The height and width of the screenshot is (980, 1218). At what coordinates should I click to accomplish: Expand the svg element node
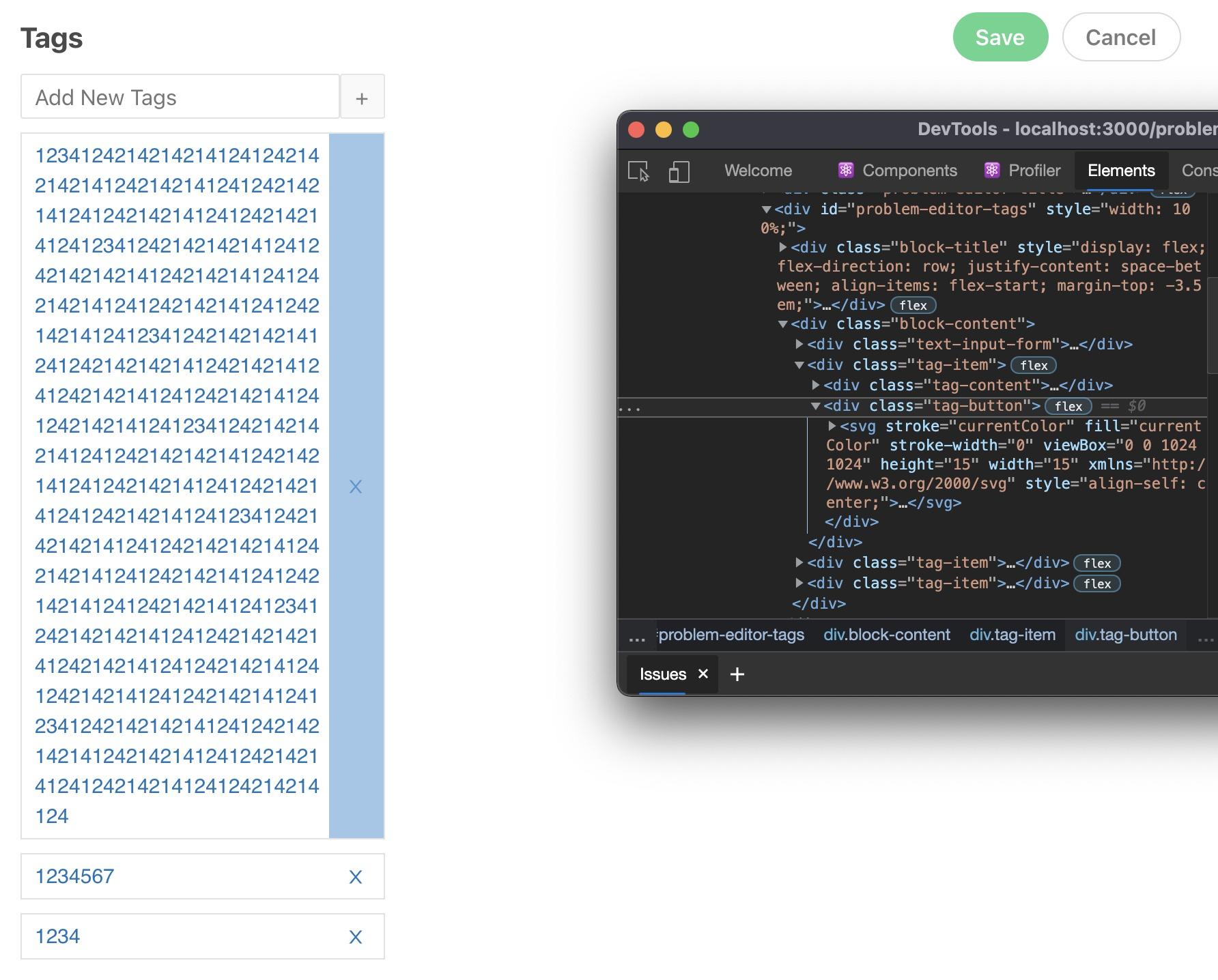(832, 426)
